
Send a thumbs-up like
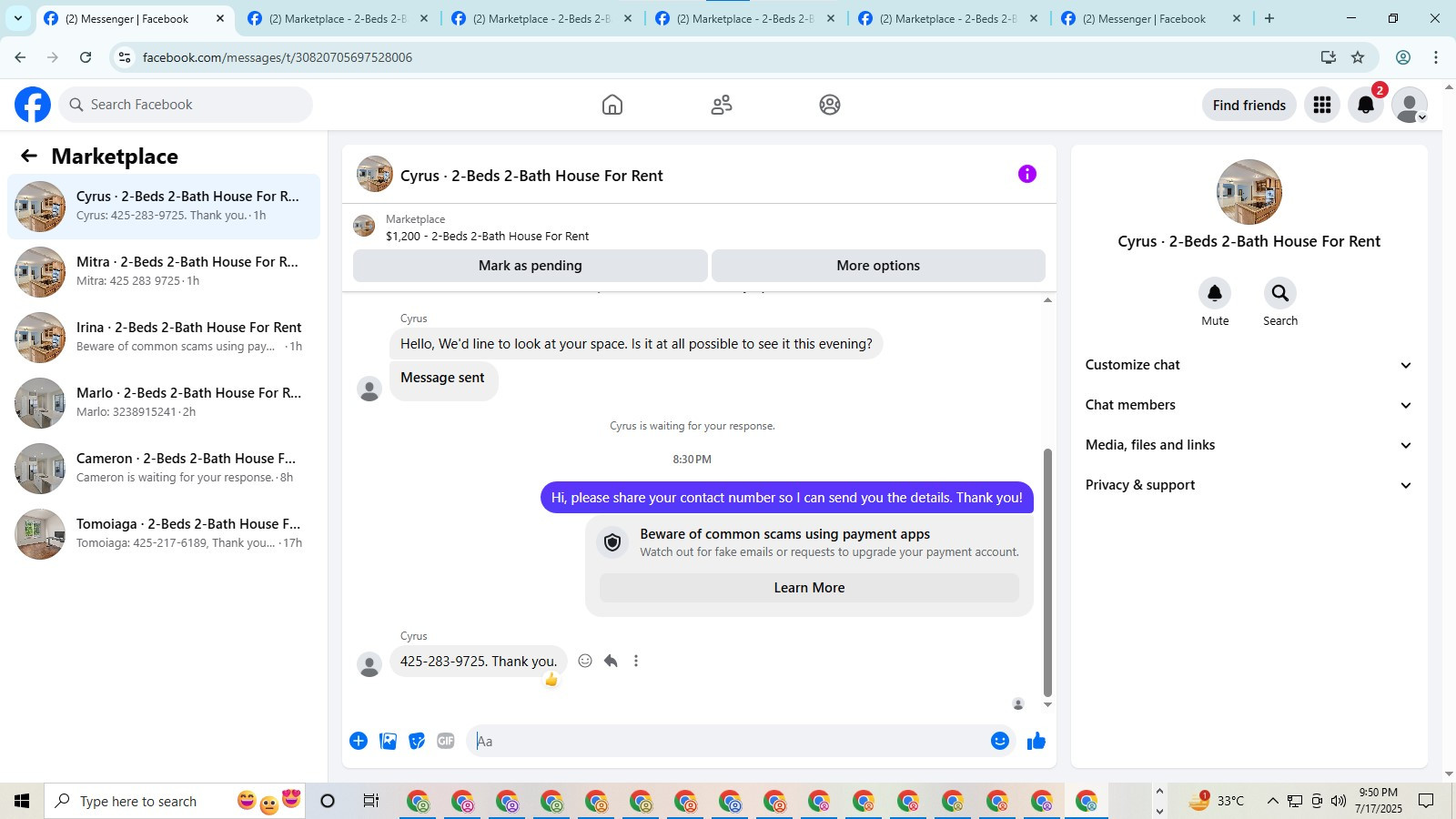tap(1036, 741)
